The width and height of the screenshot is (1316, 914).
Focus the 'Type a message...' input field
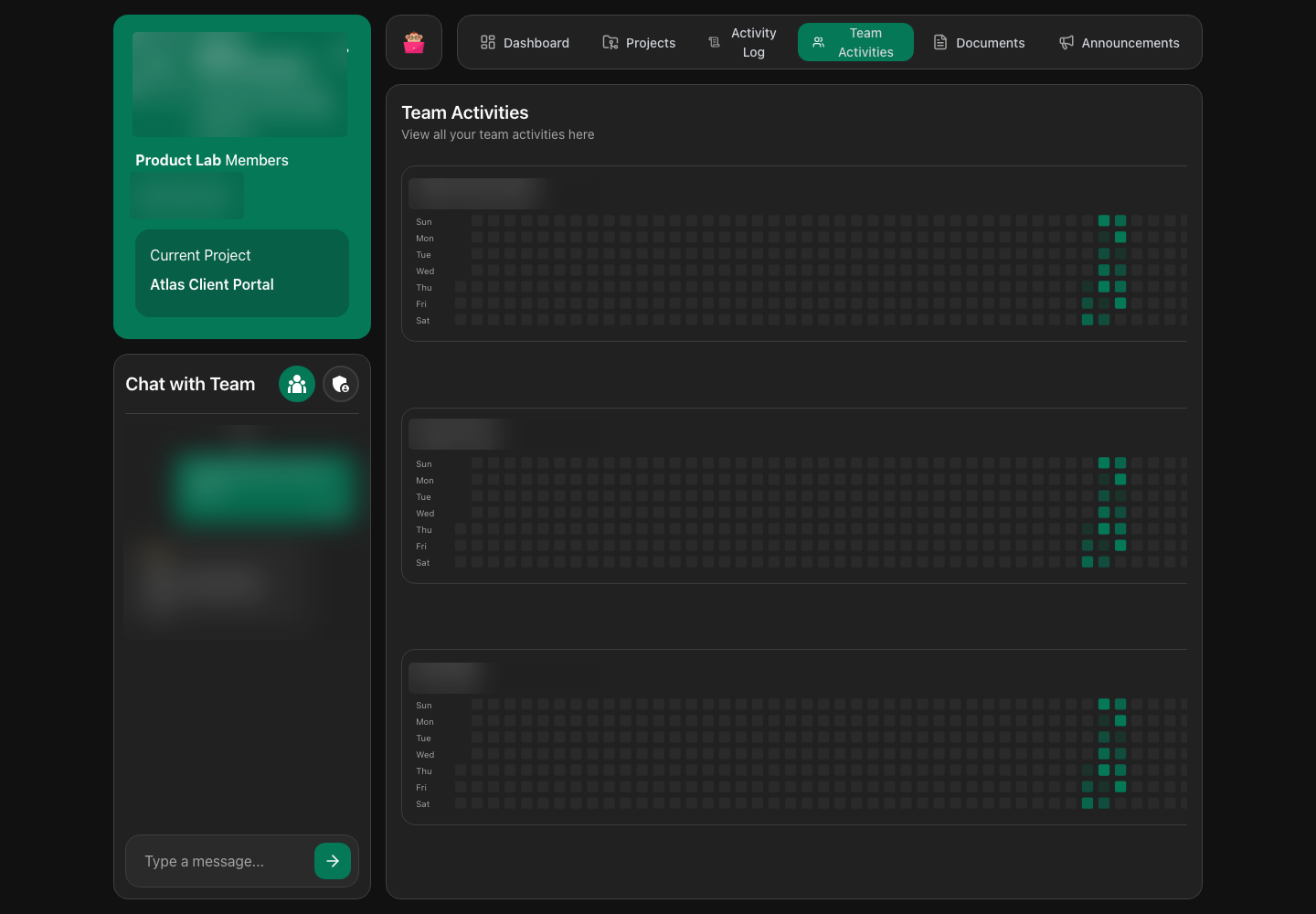(x=223, y=861)
